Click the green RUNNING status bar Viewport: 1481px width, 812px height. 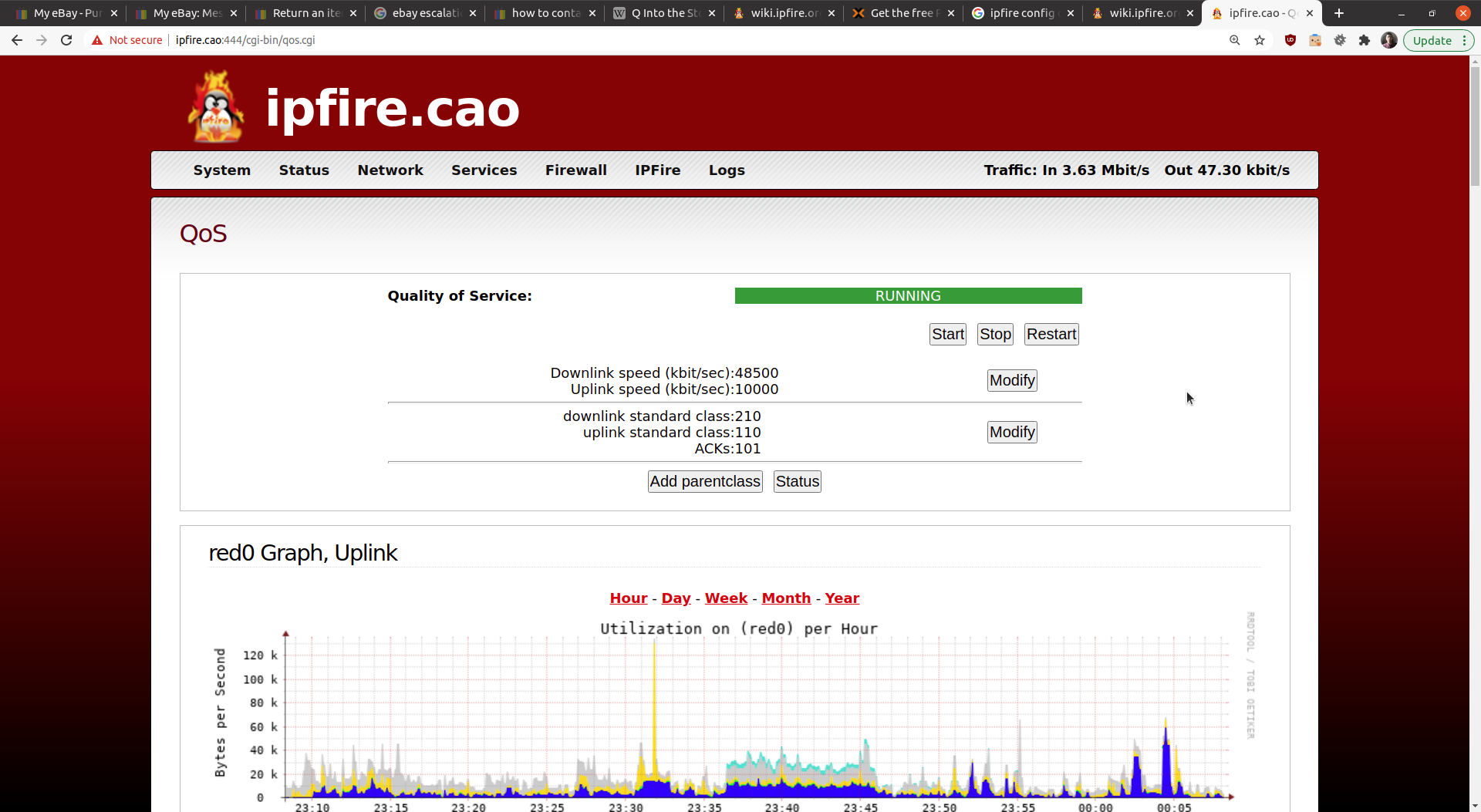click(908, 296)
